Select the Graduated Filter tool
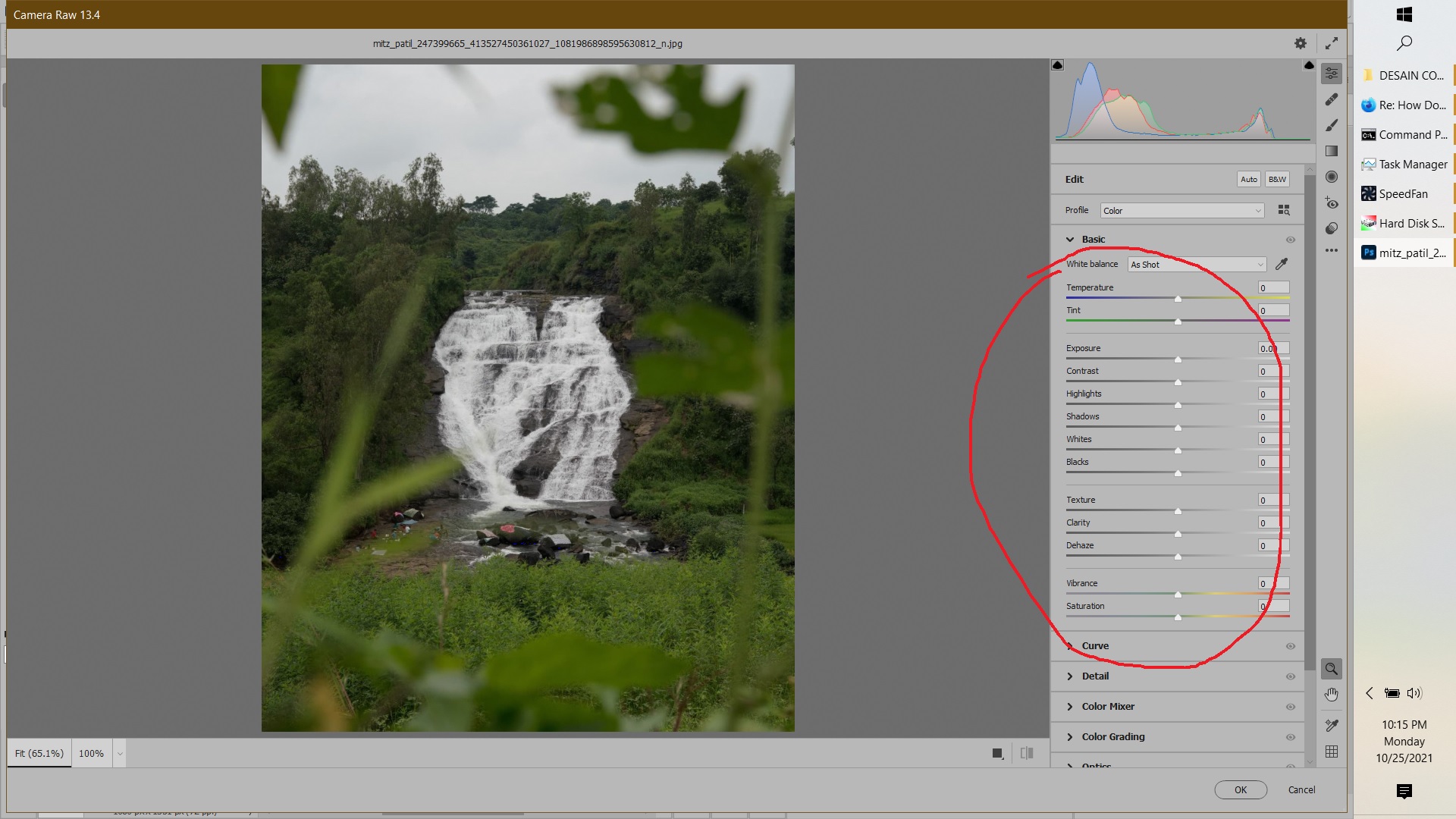The height and width of the screenshot is (819, 1456). click(1332, 151)
